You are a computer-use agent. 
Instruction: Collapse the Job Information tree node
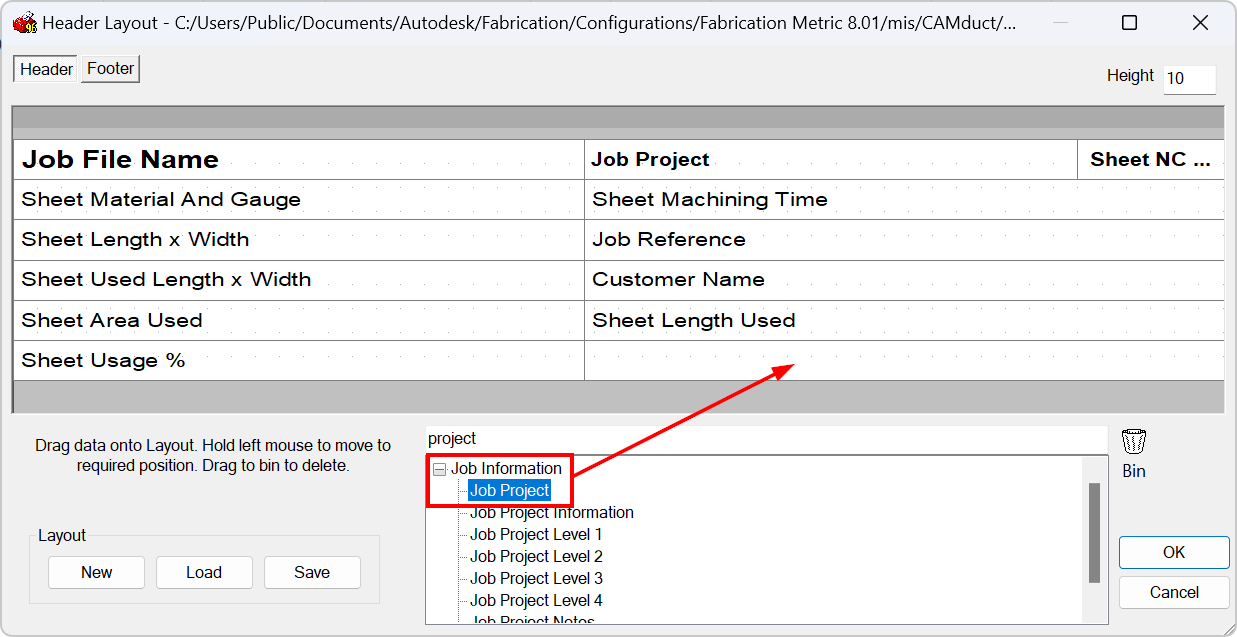[437, 468]
